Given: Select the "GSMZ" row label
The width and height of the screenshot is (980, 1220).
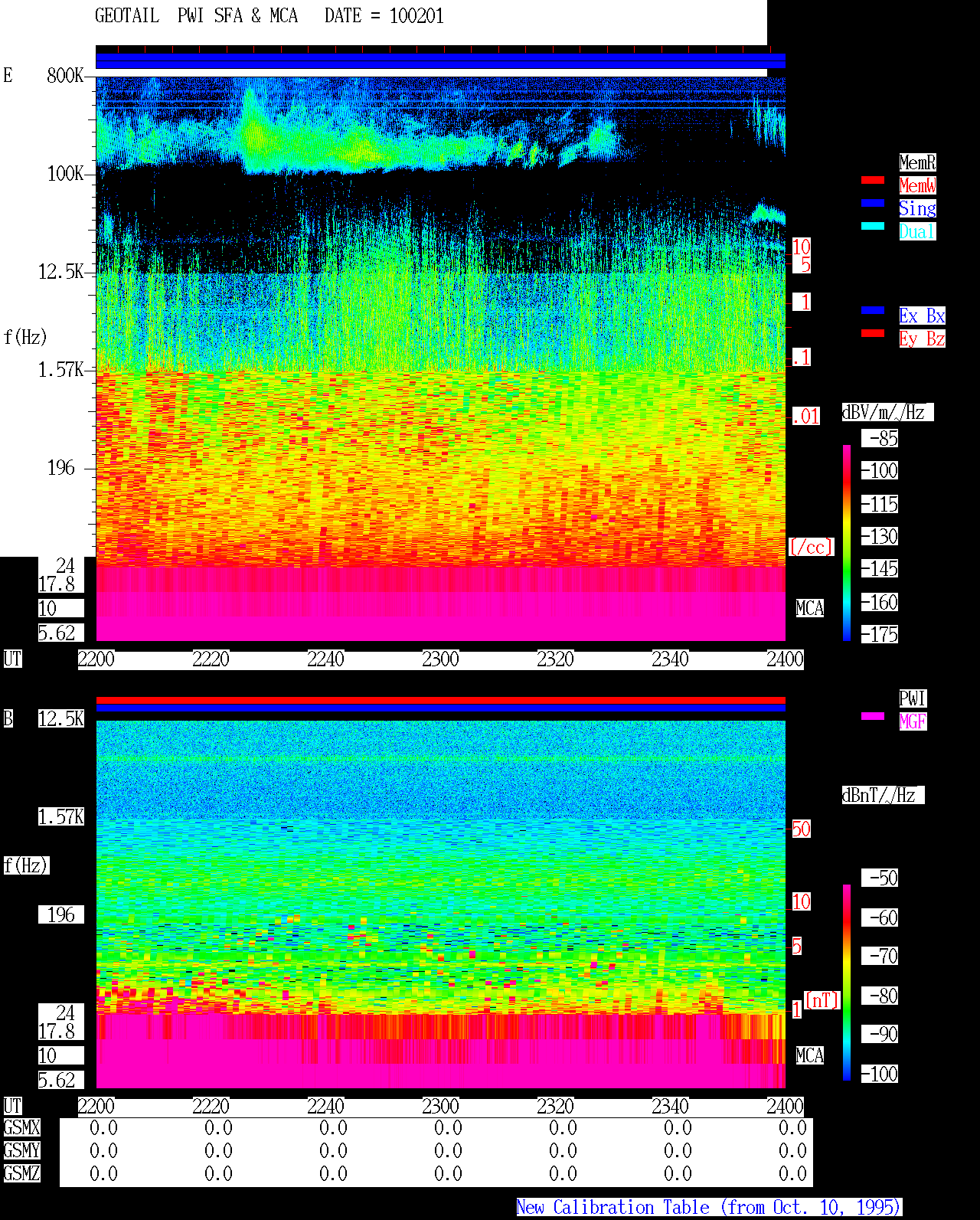Looking at the screenshot, I should point(21,1173).
